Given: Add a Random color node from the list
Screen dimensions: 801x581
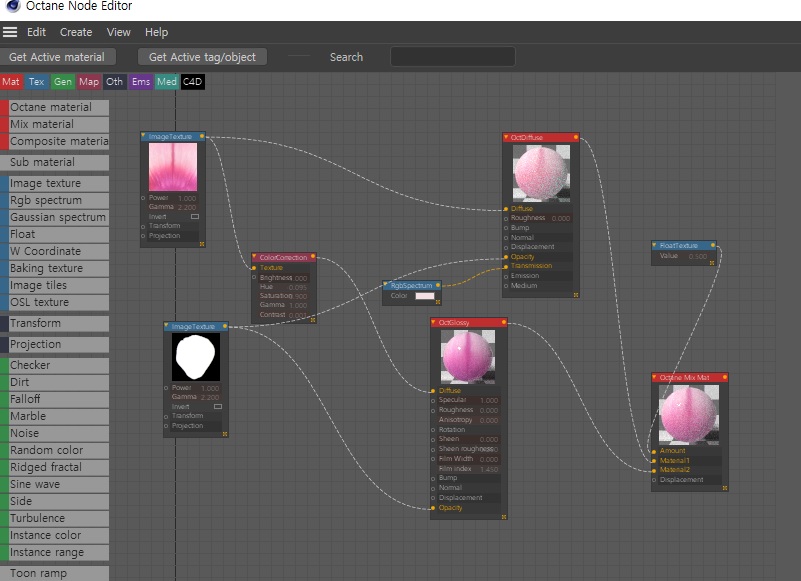Looking at the screenshot, I should (x=54, y=450).
